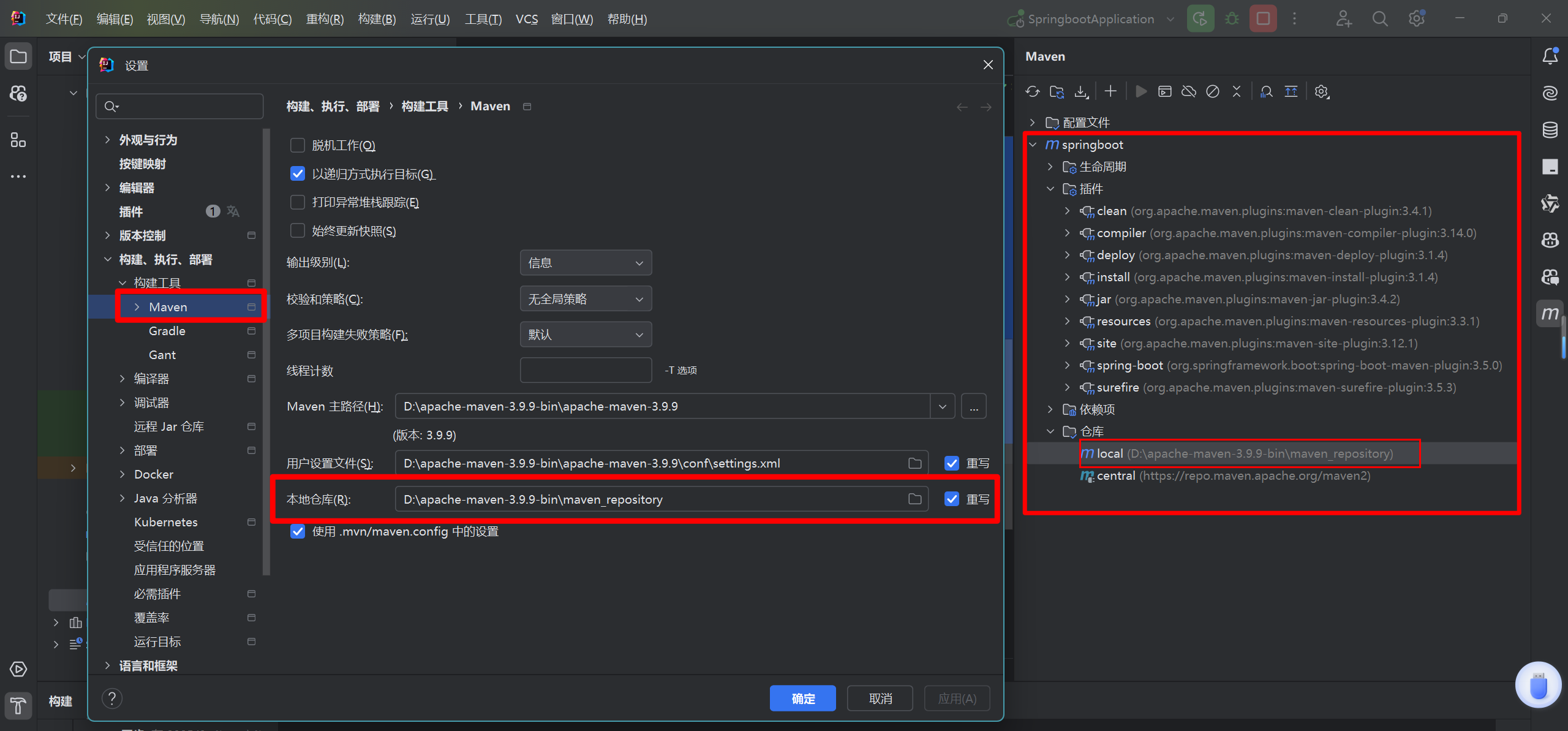The image size is (1568, 731).
Task: Enable the 脱机工作 checkbox
Action: [298, 145]
